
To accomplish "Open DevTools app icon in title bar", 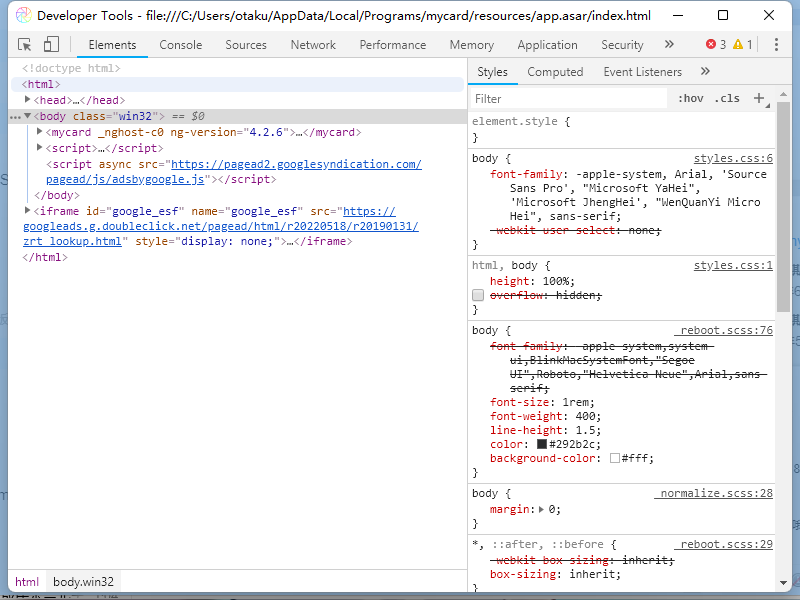I will click(x=23, y=15).
